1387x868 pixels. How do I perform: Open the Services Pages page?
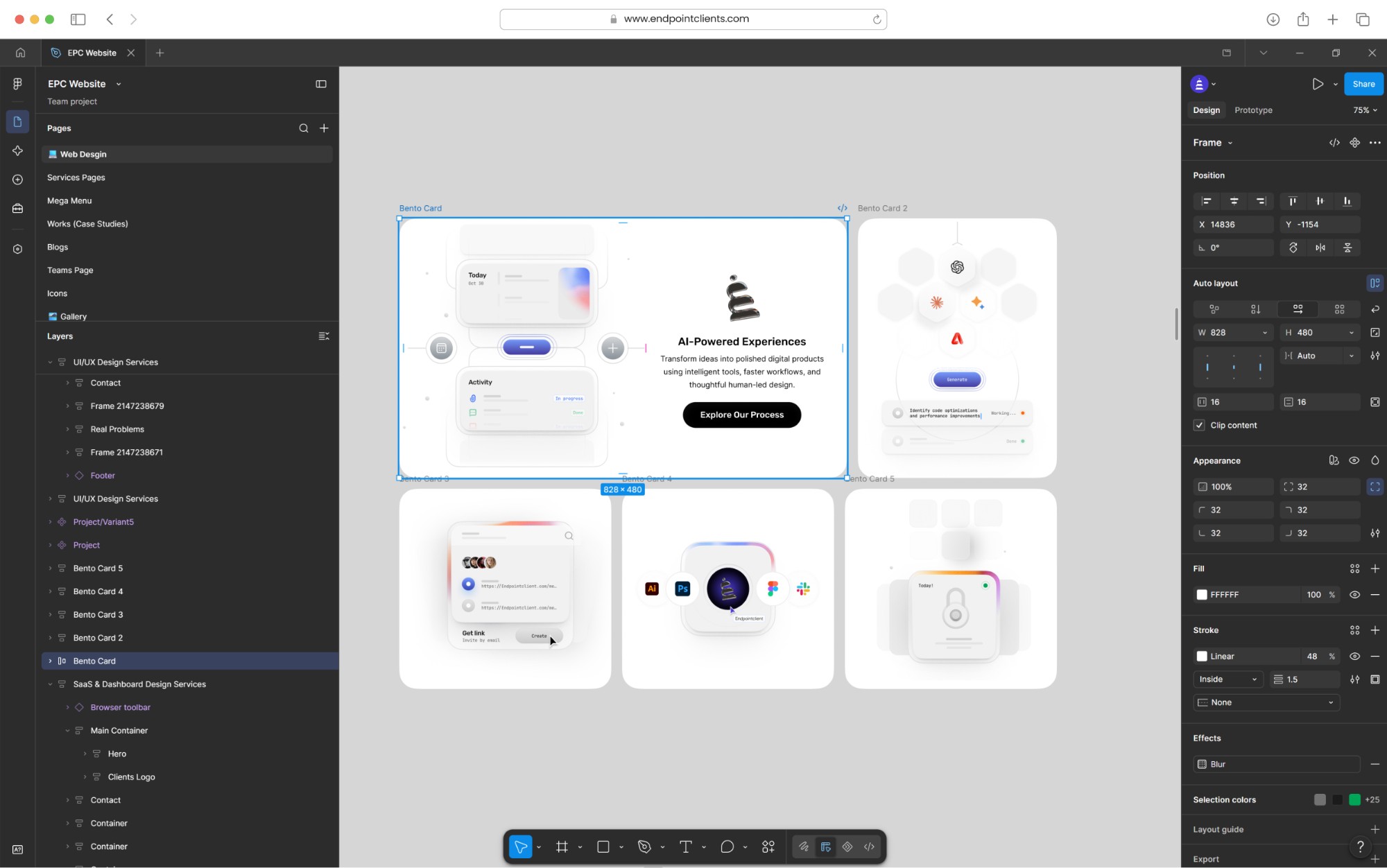[76, 177]
